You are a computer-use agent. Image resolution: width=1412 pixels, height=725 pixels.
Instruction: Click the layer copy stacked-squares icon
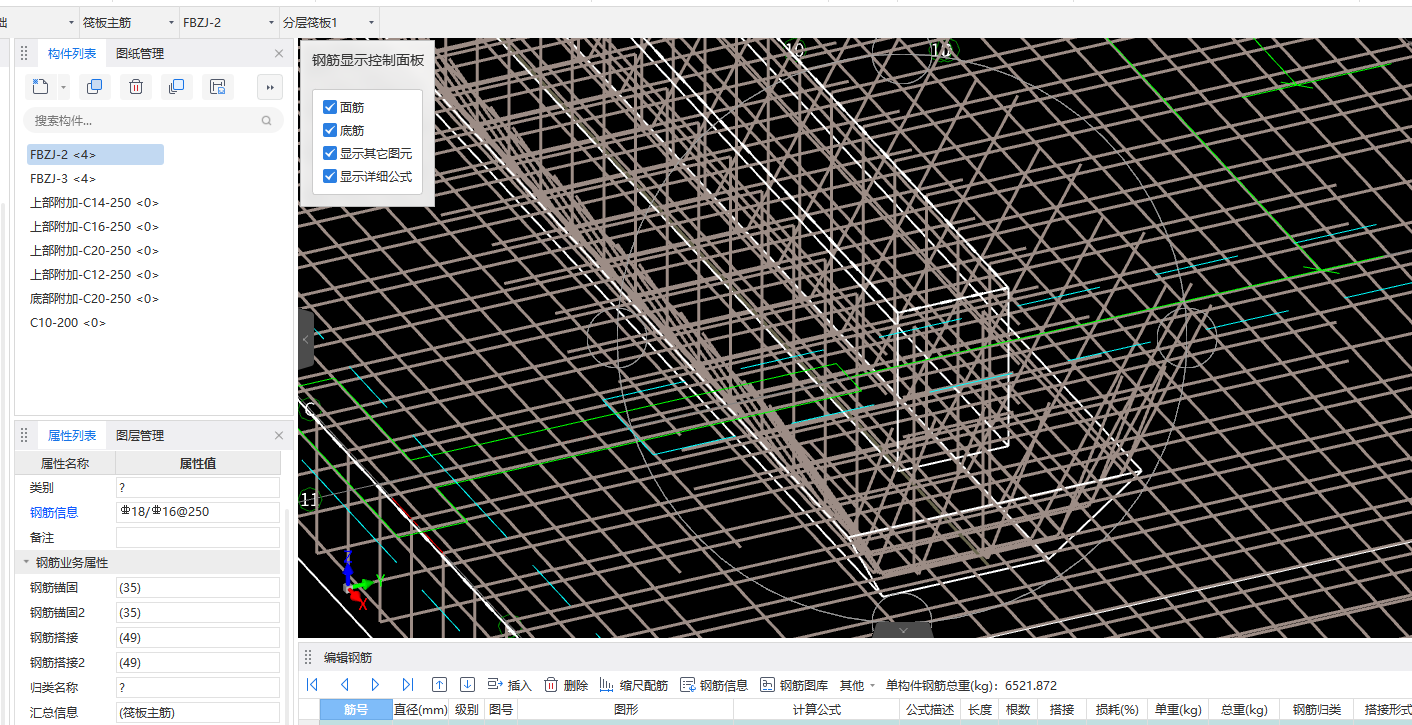176,87
